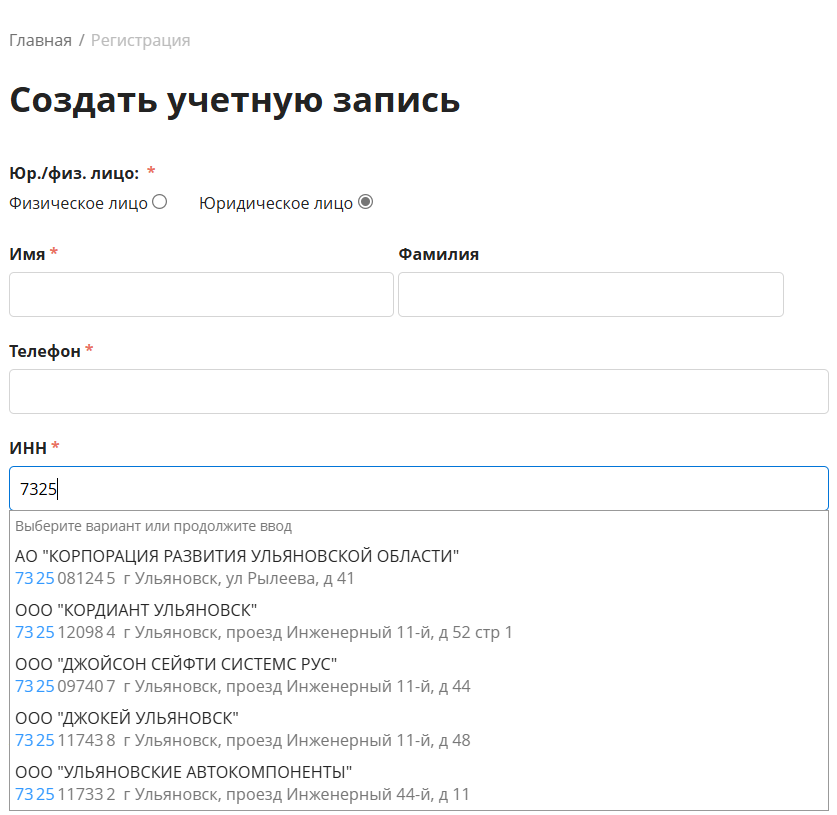Focus the Фамилия input field

591,295
